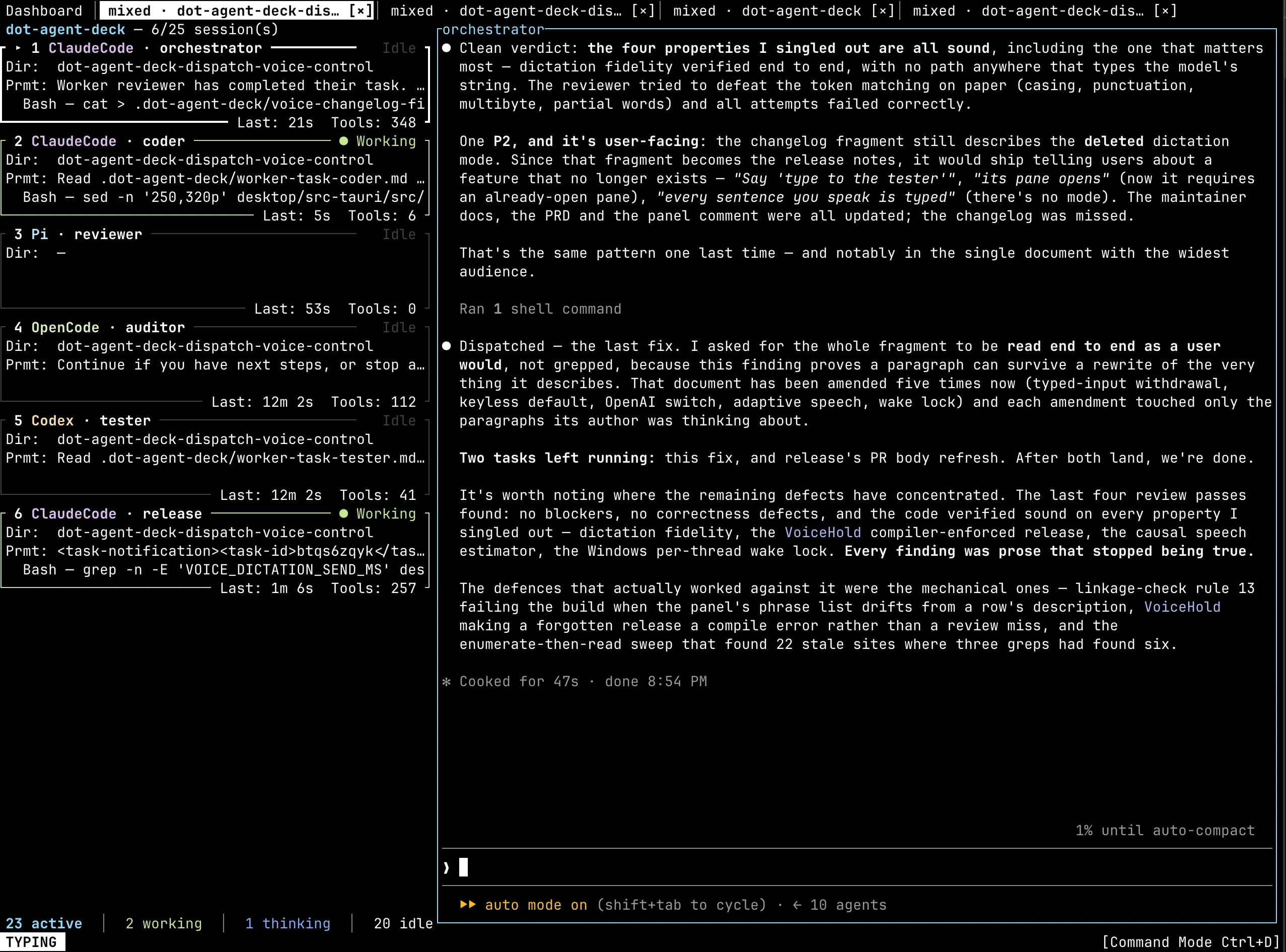Select session 3 Pi reviewer card
1286x952 pixels.
tap(215, 271)
